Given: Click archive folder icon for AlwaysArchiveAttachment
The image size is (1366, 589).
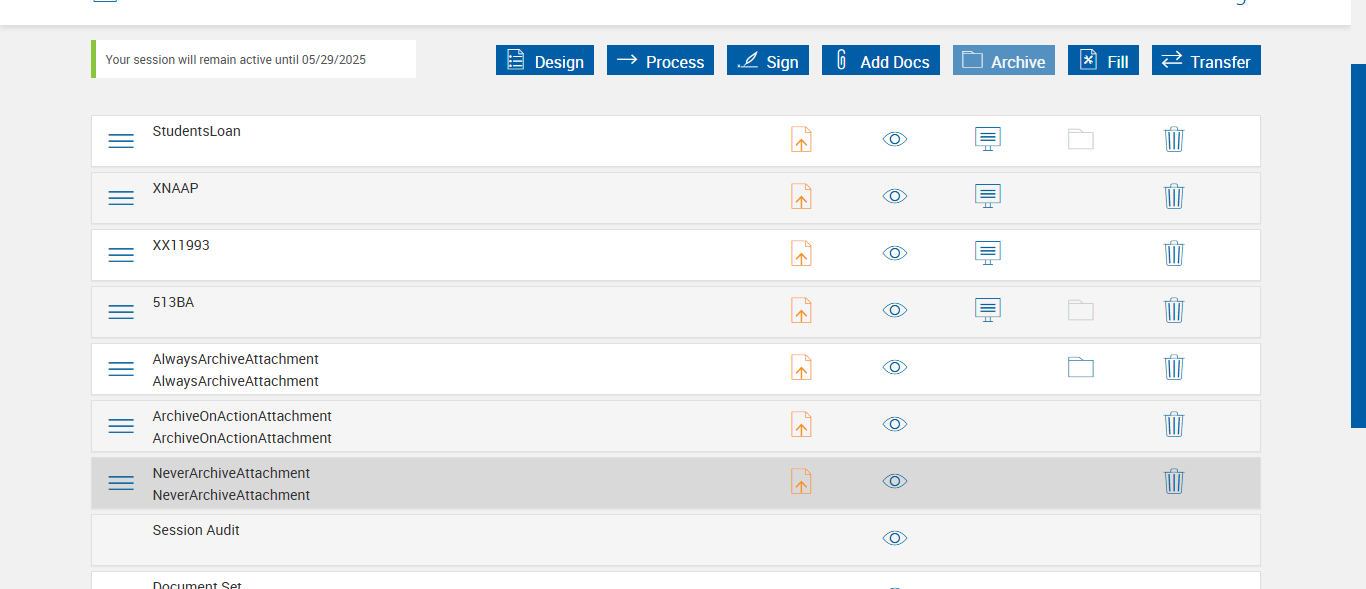Looking at the screenshot, I should coord(1081,367).
